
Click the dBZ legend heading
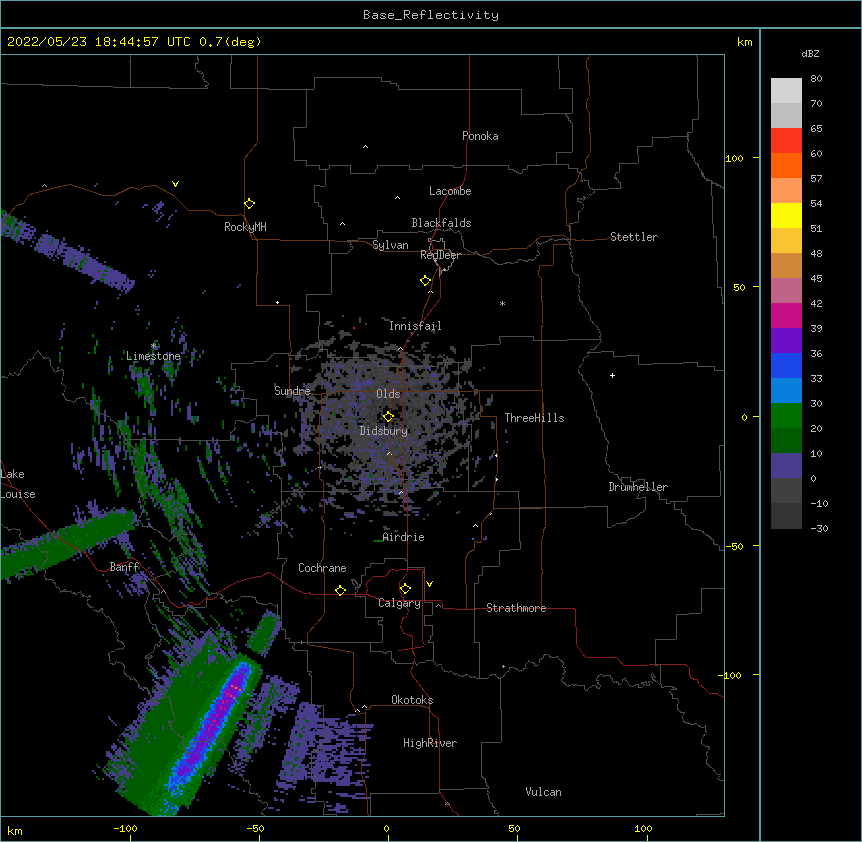tap(810, 53)
